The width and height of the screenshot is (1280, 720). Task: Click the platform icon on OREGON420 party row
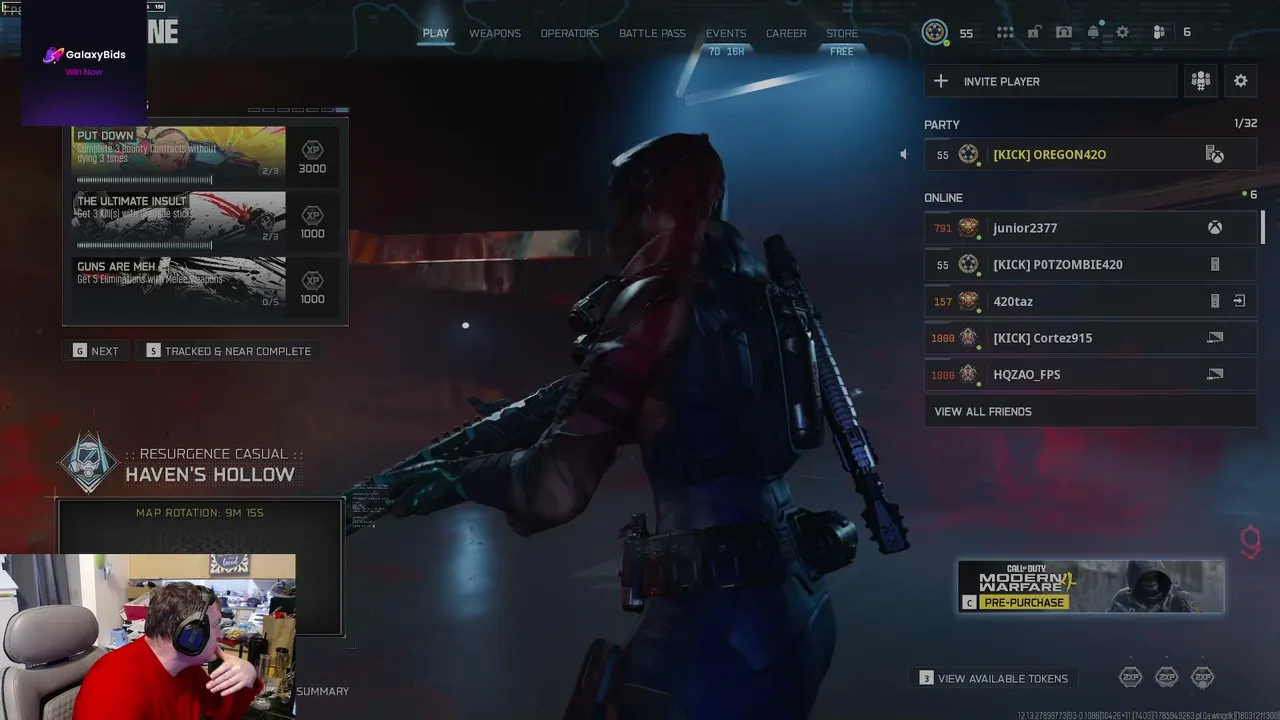1214,154
